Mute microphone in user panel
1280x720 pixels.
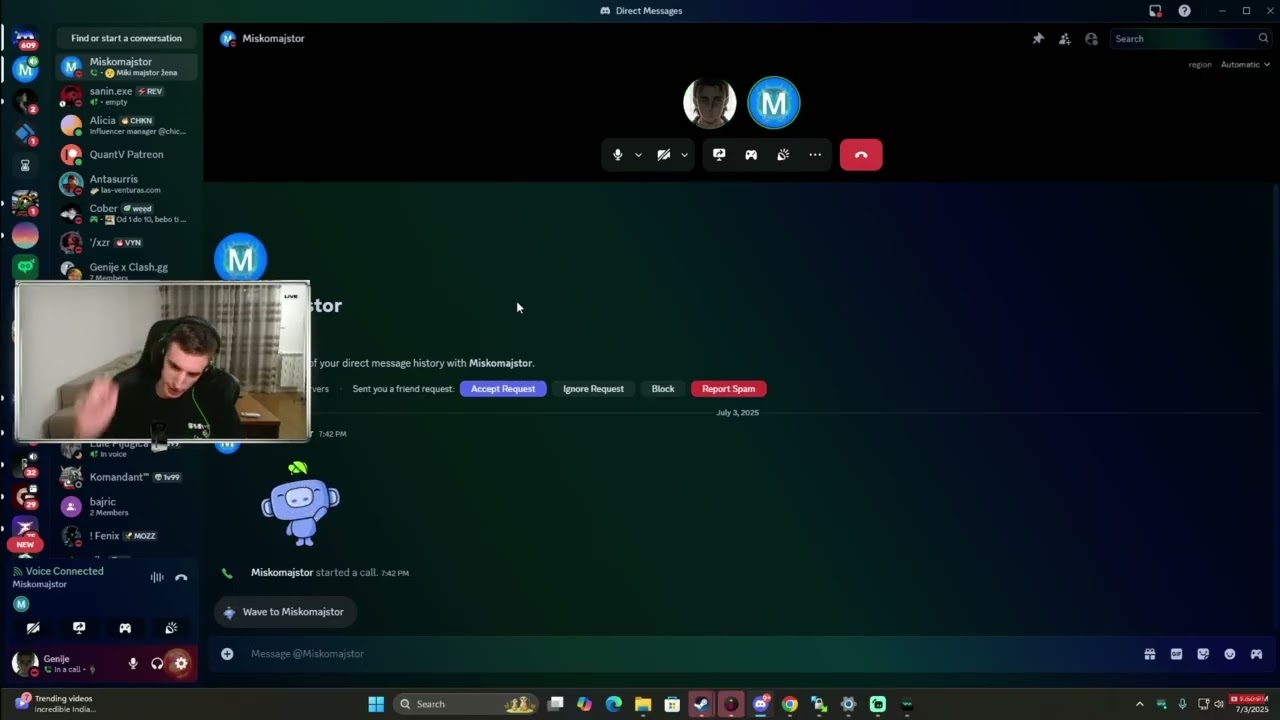[x=133, y=663]
